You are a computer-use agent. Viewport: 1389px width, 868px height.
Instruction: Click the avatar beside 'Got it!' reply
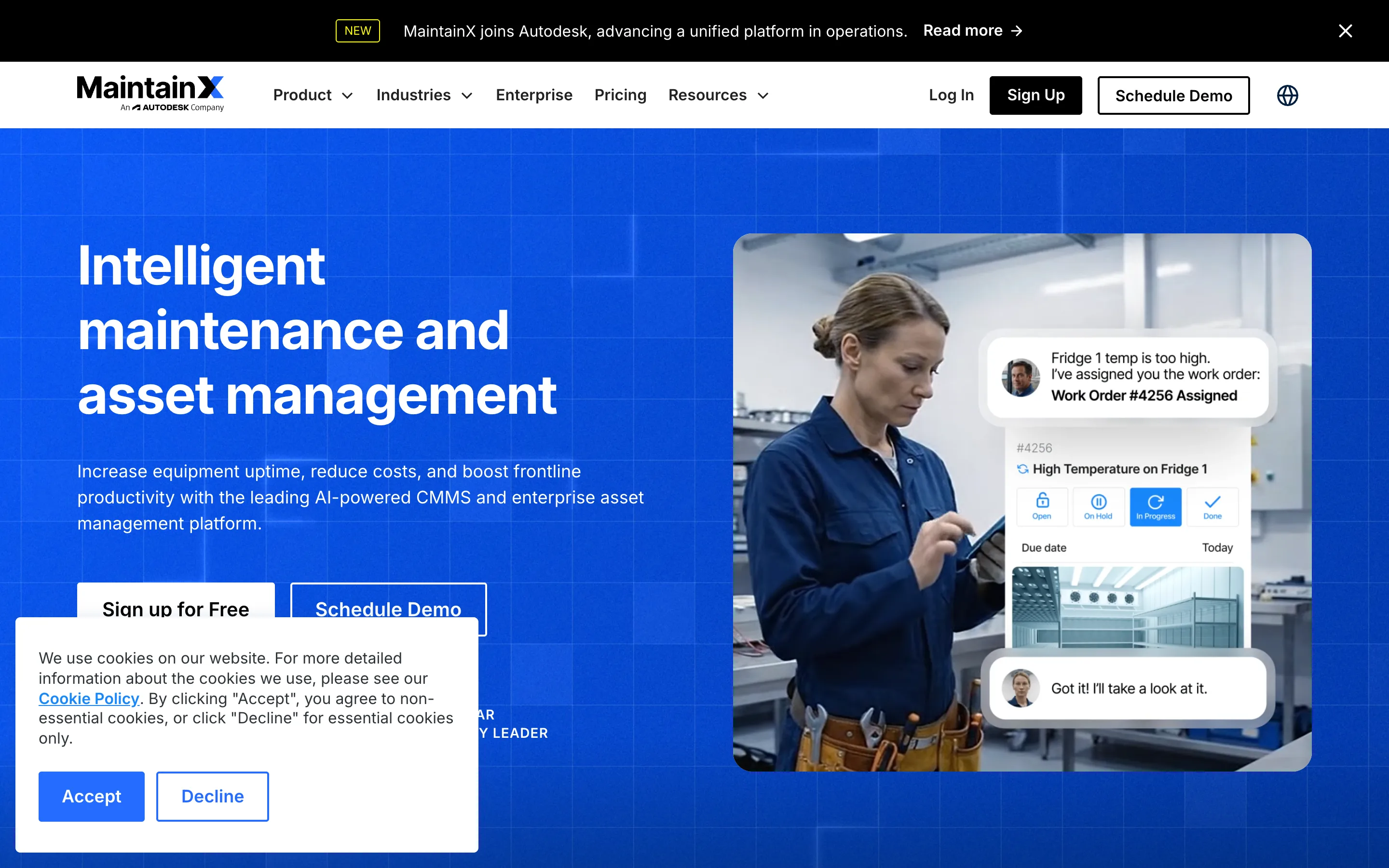click(x=1021, y=688)
